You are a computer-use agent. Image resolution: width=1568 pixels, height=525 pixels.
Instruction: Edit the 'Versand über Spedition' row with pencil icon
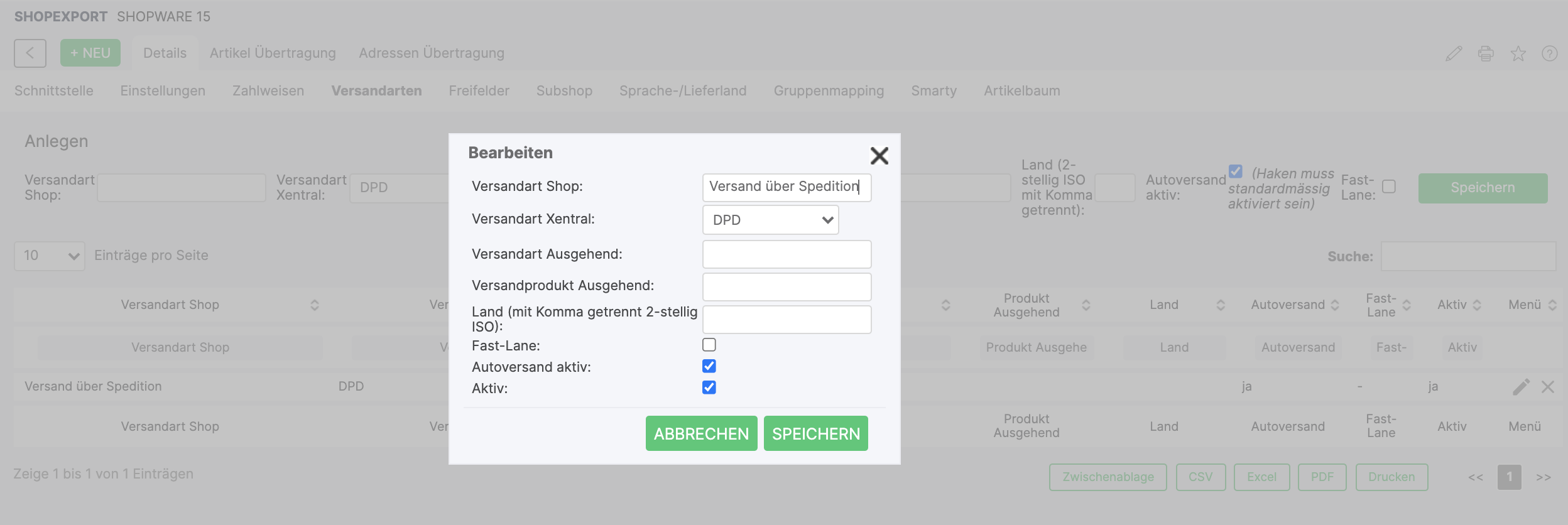pyautogui.click(x=1521, y=387)
